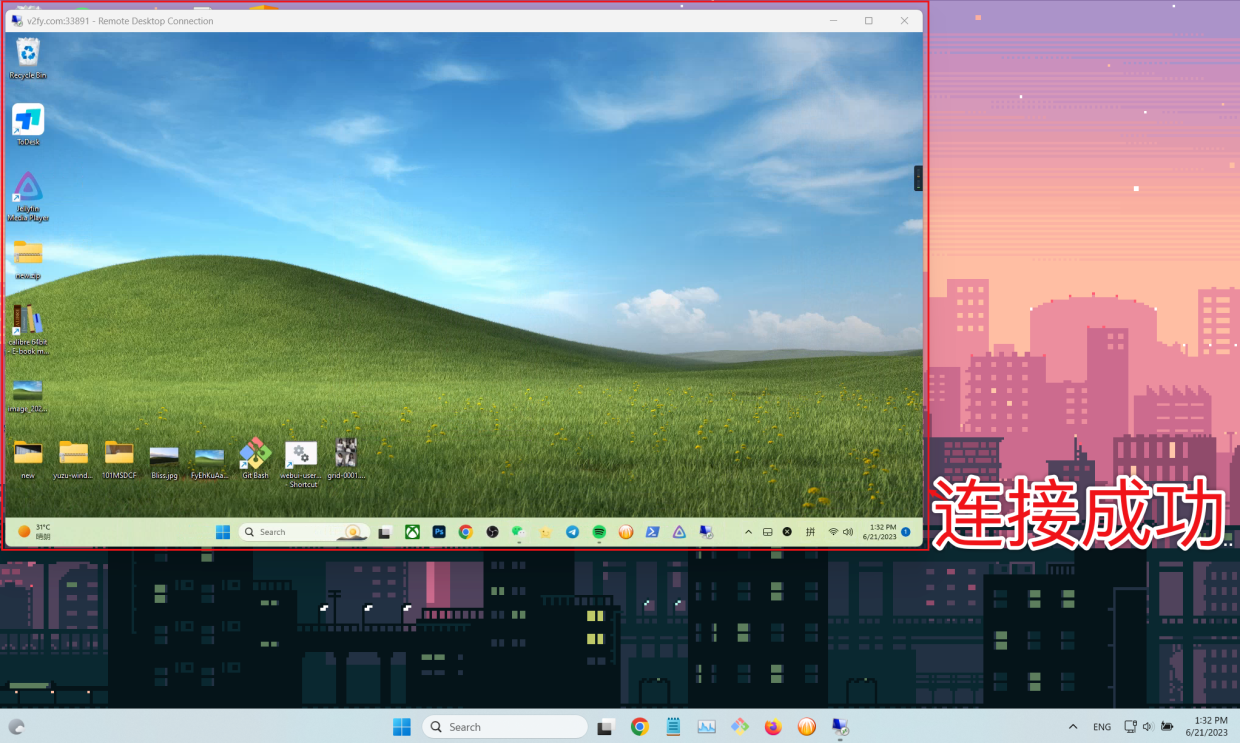Open Photoshop from the remote taskbar
This screenshot has width=1240, height=743.
coord(439,531)
